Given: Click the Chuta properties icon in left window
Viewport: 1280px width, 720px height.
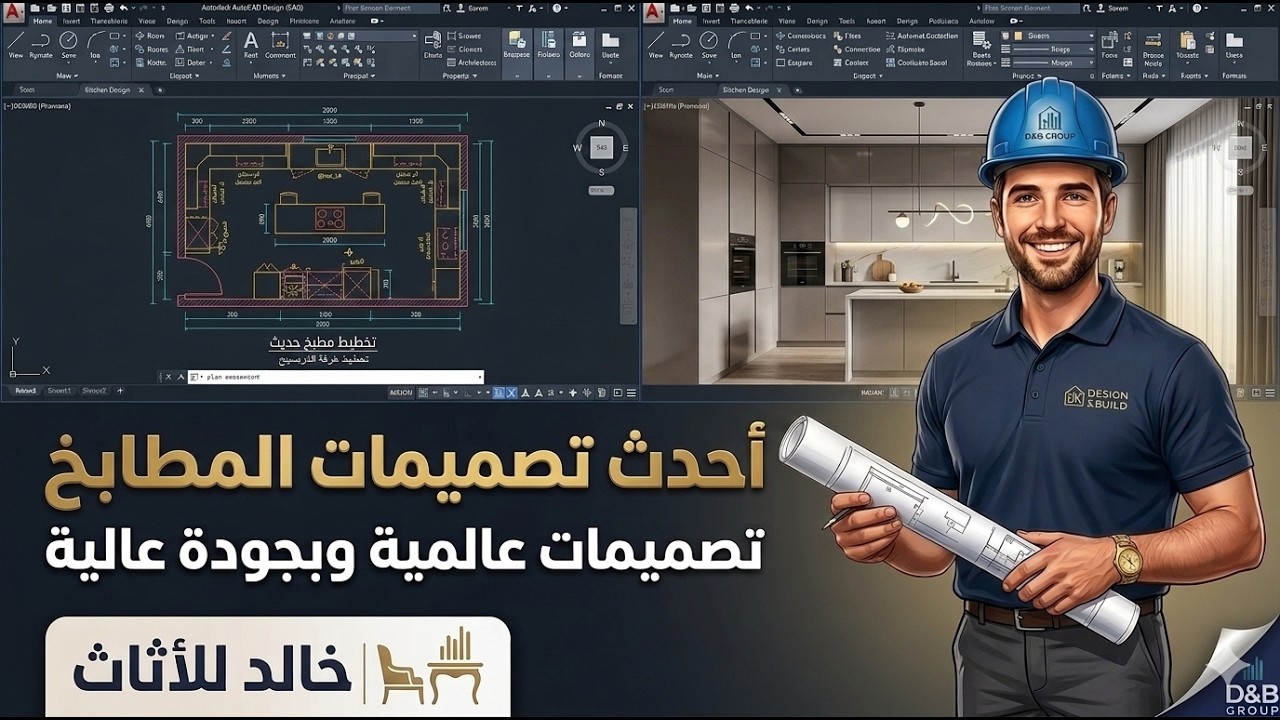Looking at the screenshot, I should pos(432,45).
